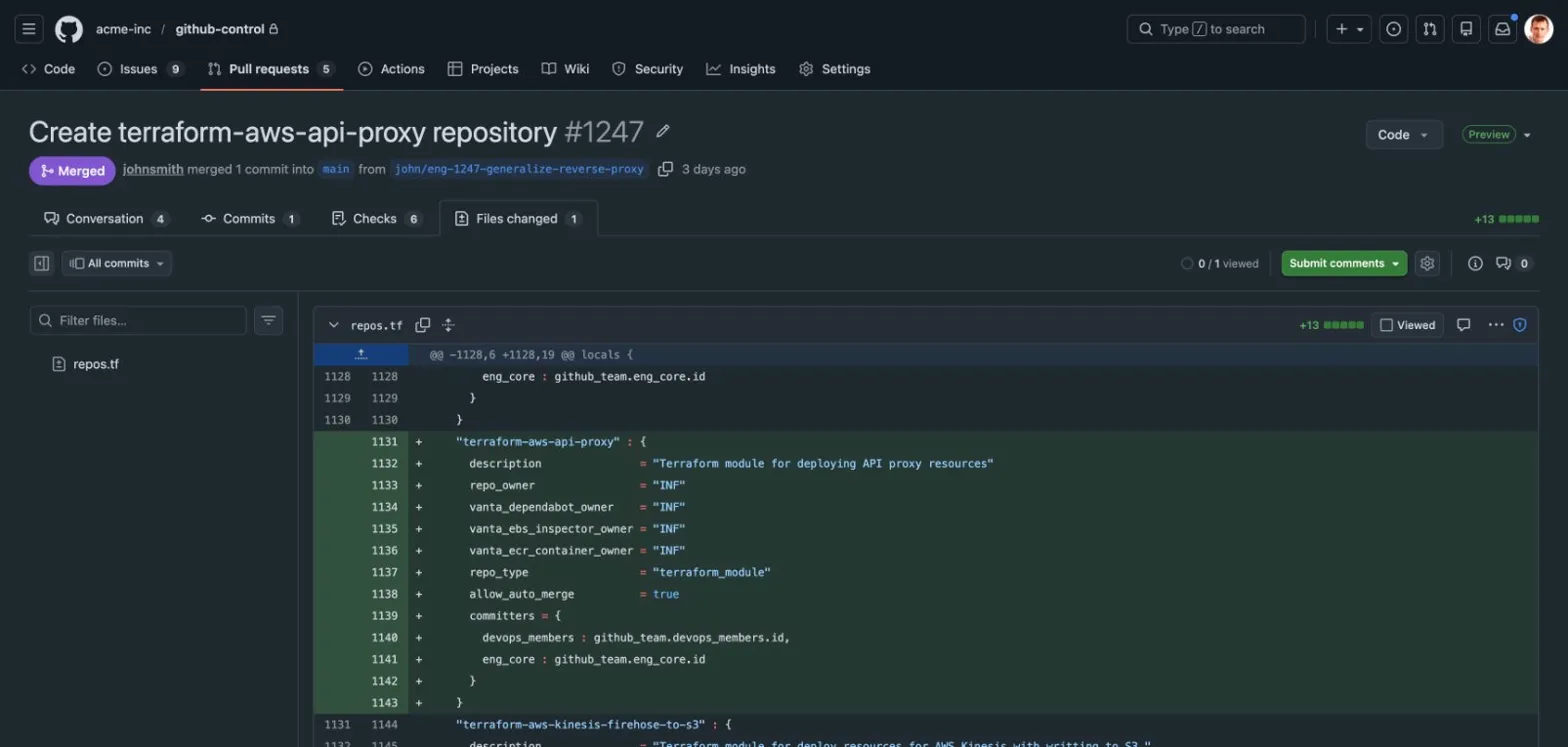Open the main base branch link
This screenshot has height=747, width=1568.
[335, 169]
